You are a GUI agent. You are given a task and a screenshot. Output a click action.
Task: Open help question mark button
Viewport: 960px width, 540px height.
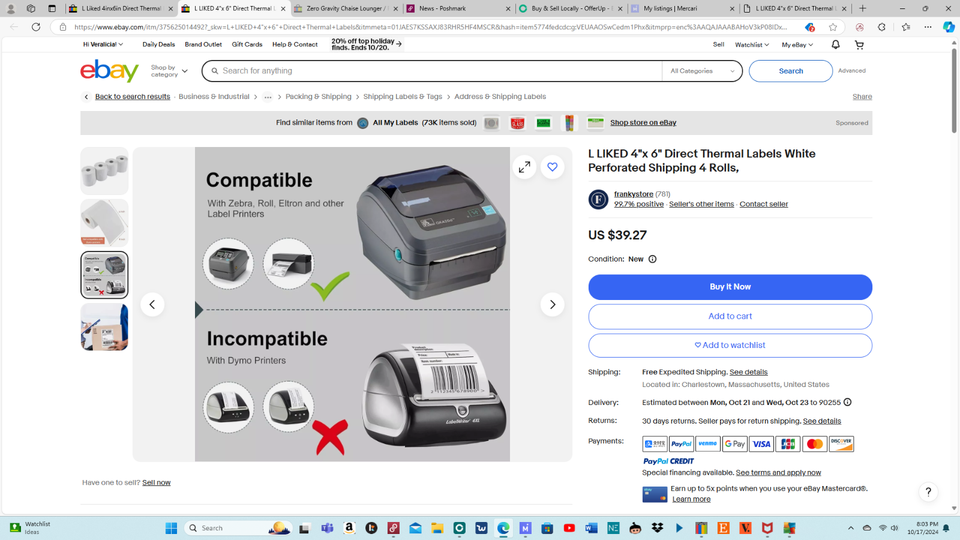pyautogui.click(x=928, y=491)
